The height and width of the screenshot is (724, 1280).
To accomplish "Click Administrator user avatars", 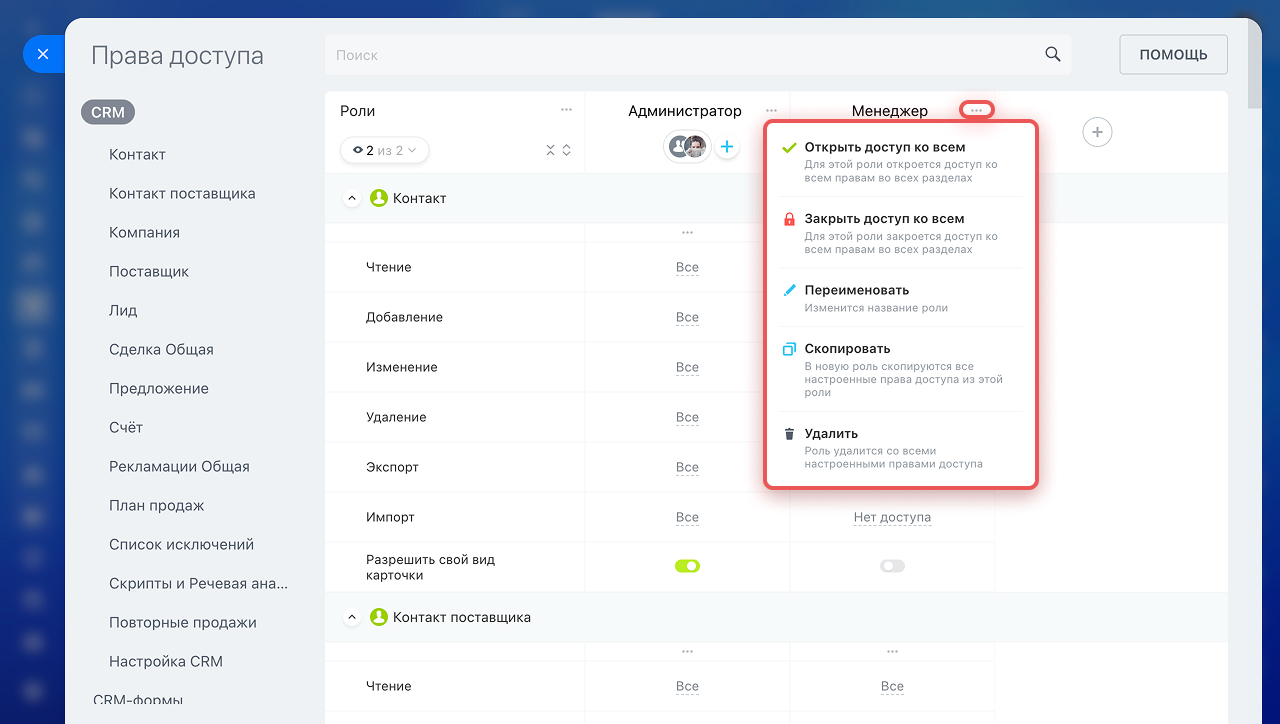I will tap(687, 147).
